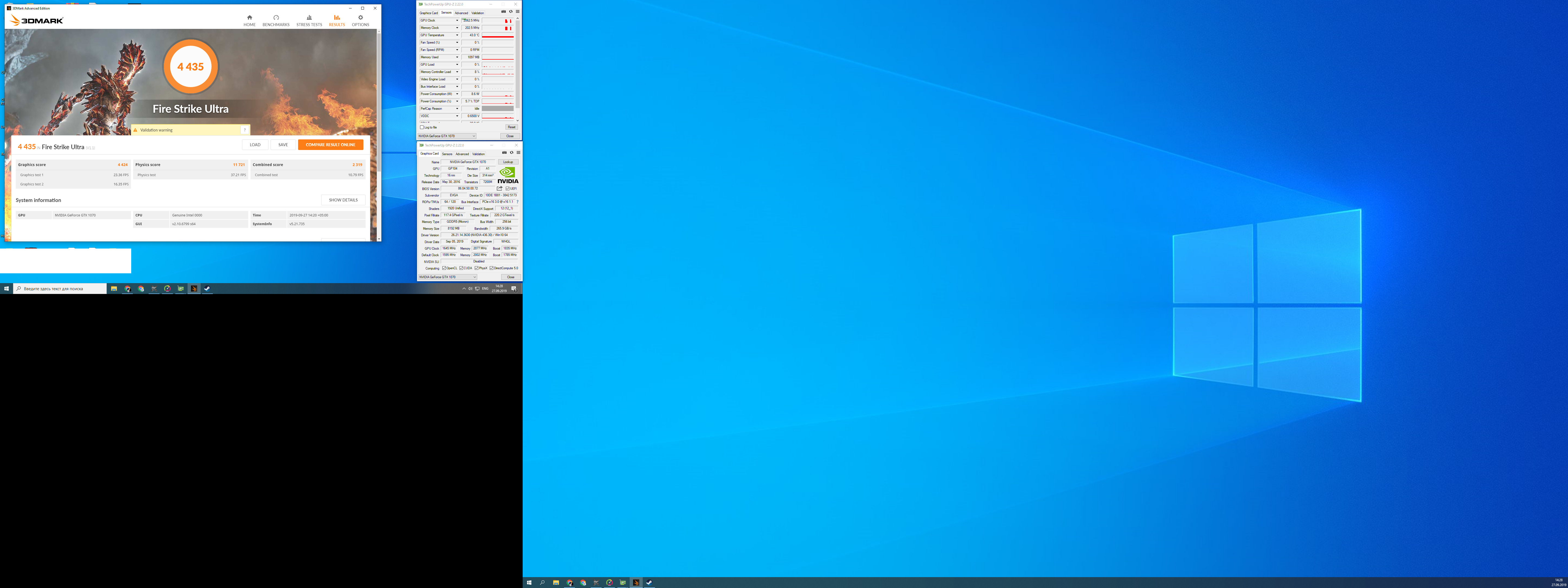
Task: Click the taskbar search box
Action: pos(60,289)
